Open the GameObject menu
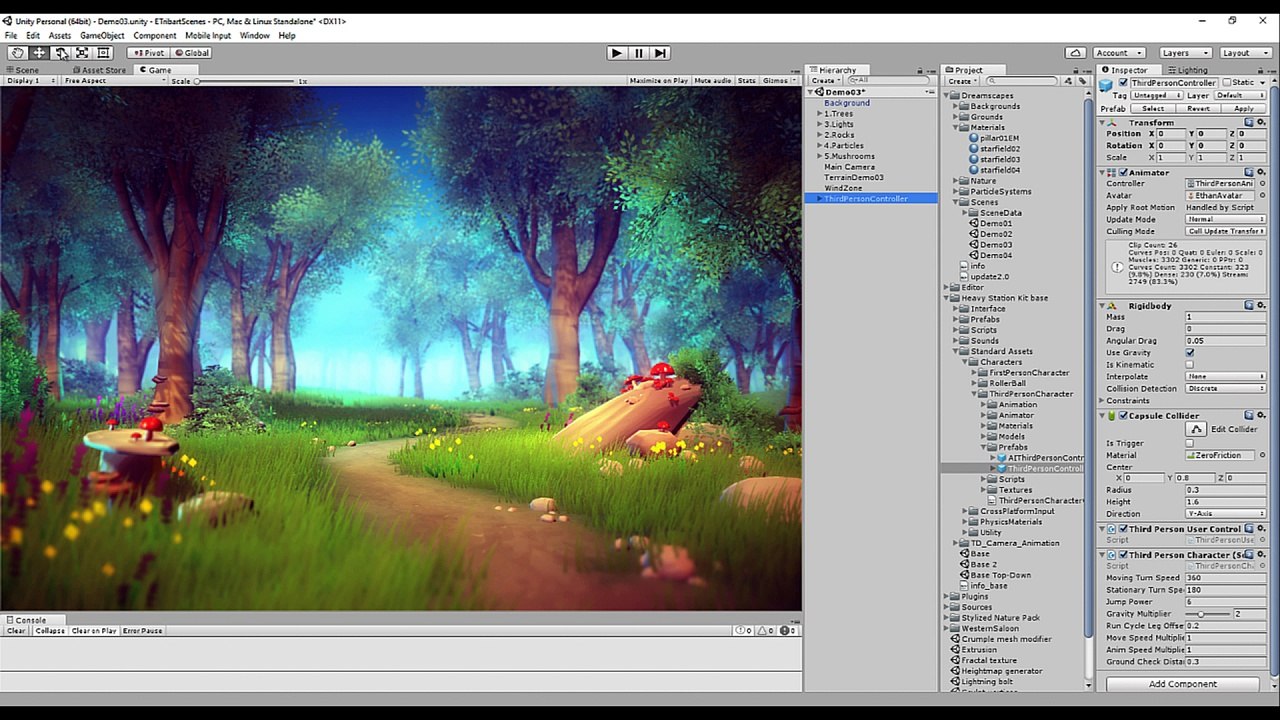 102,36
